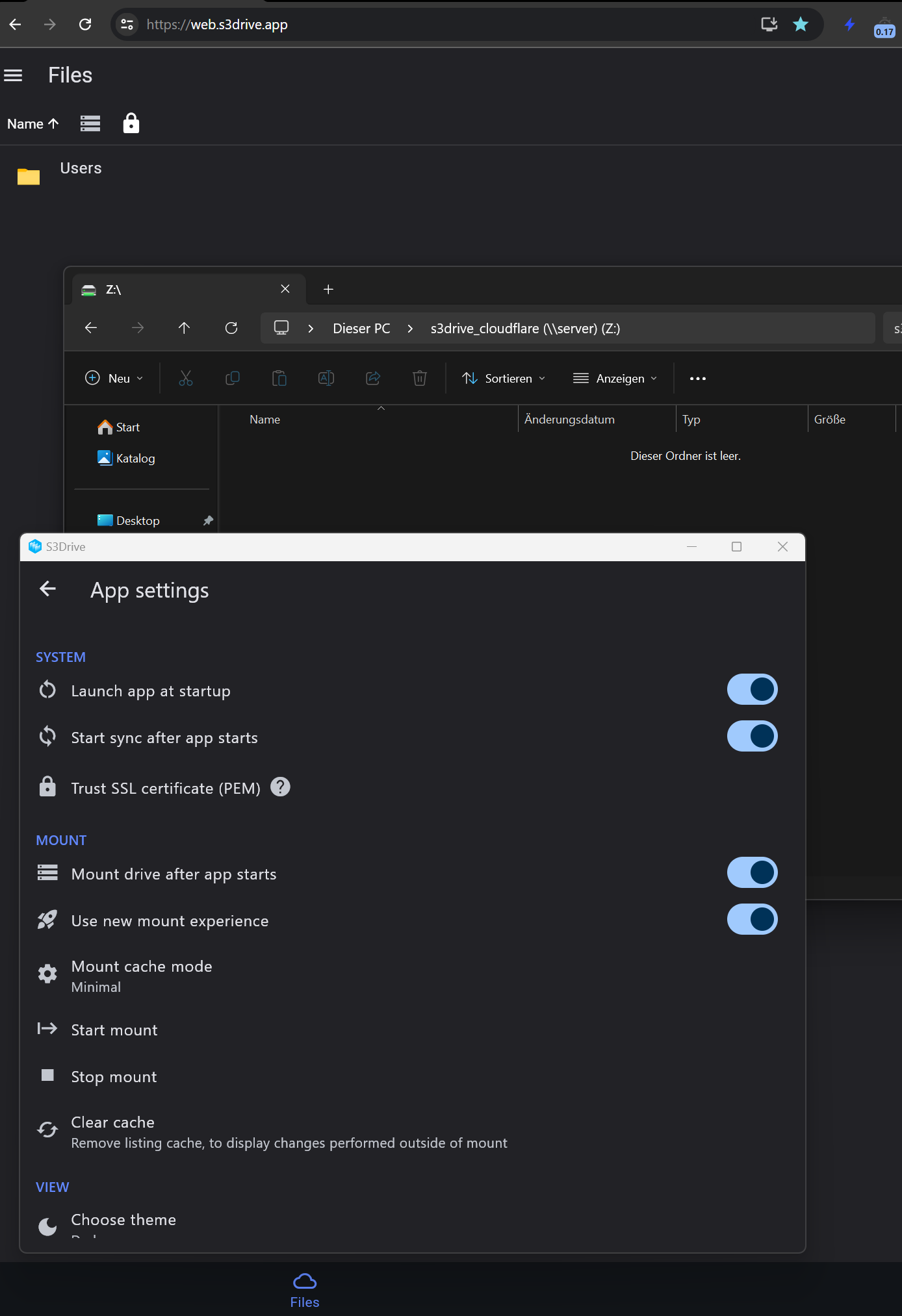
Task: Click the bookmark star icon
Action: tap(801, 25)
